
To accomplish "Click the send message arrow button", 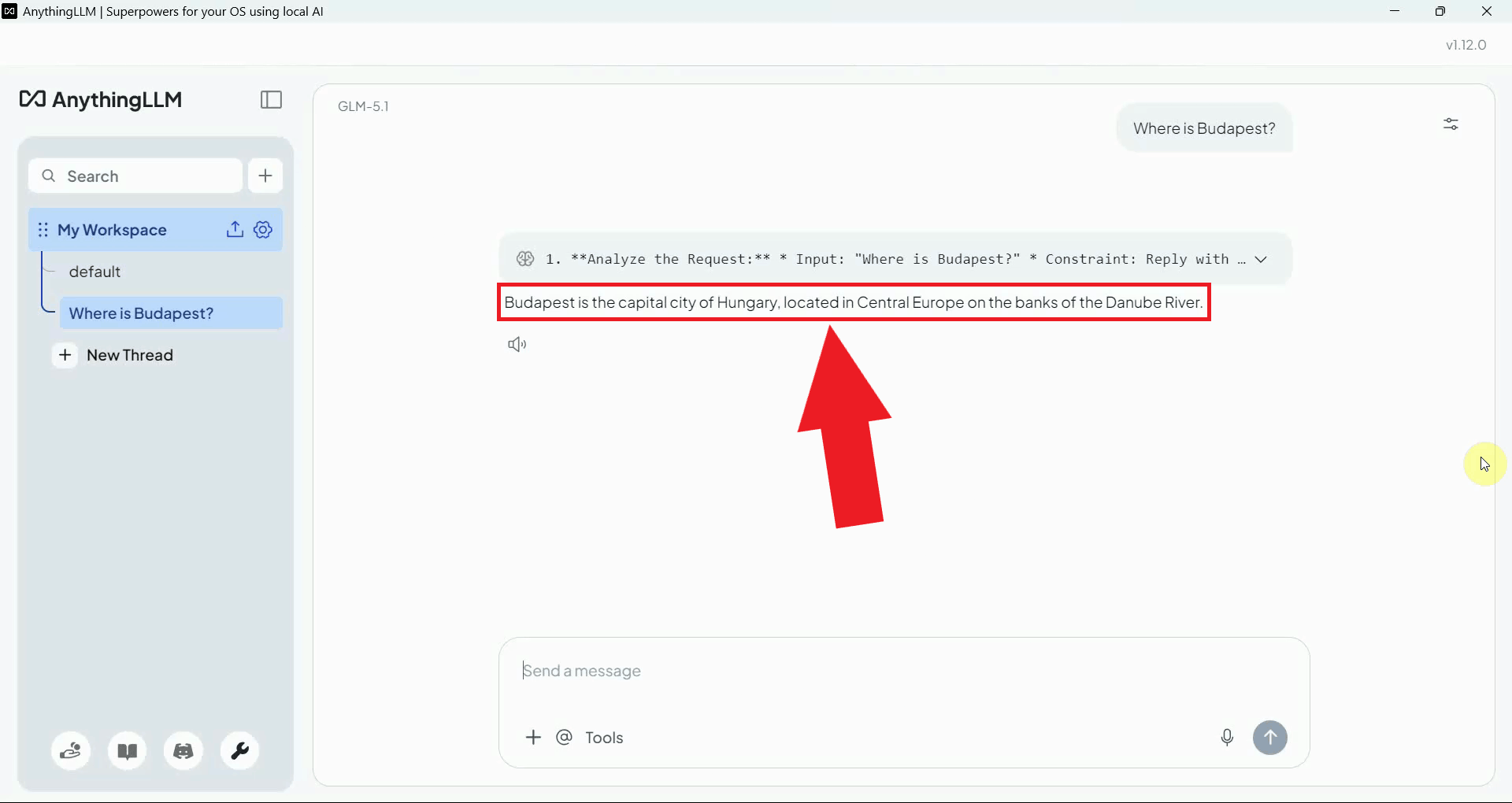I will (x=1269, y=738).
